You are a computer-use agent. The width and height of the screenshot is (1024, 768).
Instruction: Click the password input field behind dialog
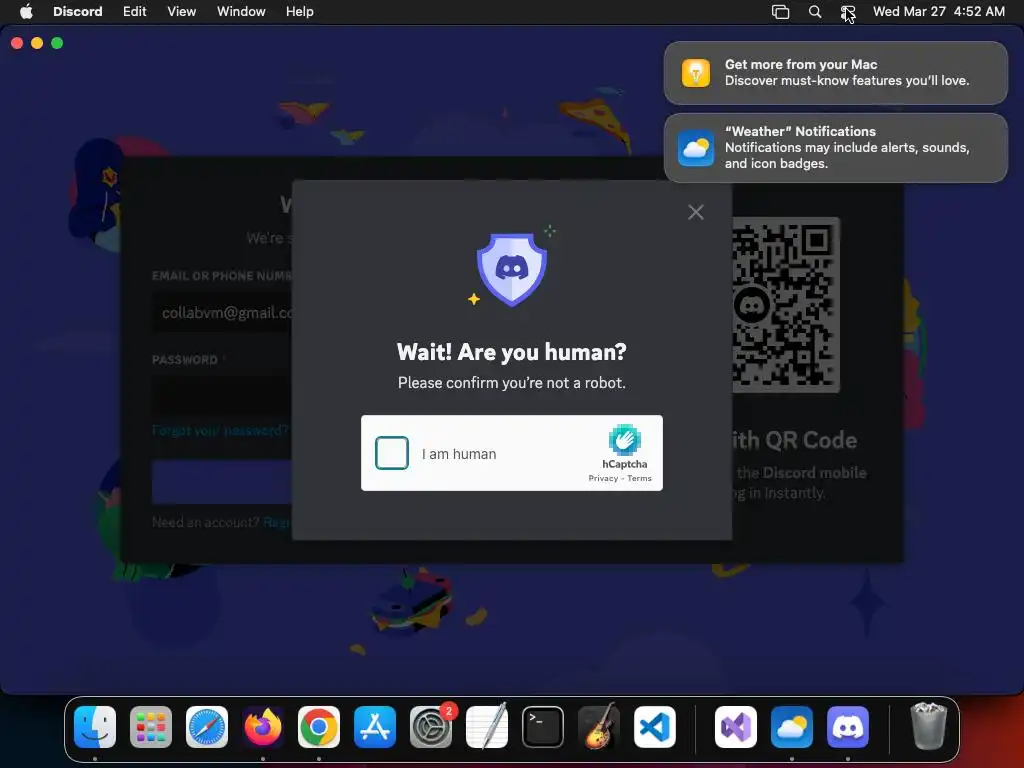[222, 395]
